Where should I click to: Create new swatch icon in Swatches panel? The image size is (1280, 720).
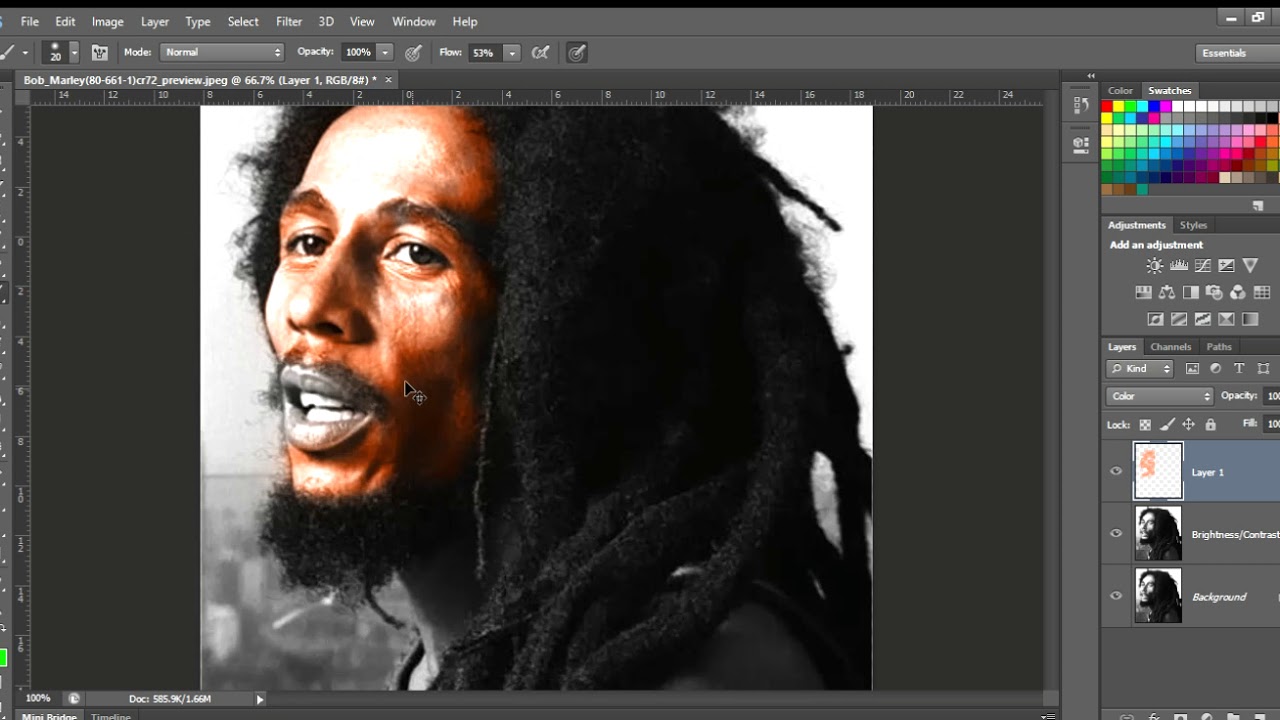pos(1258,205)
